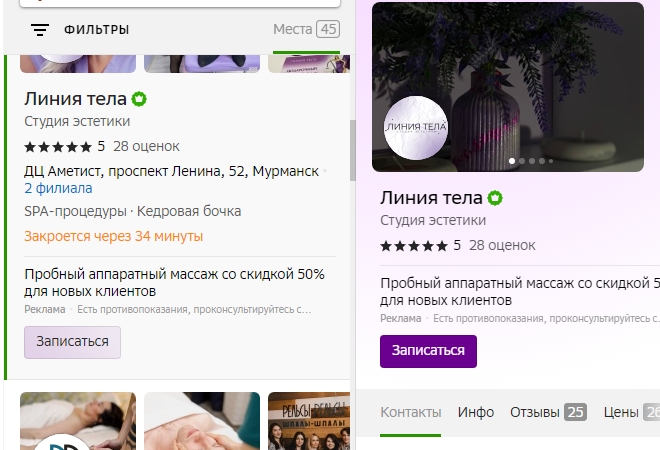Select the first photo carousel dot
Viewport: 660px width, 450px height.
coord(512,160)
